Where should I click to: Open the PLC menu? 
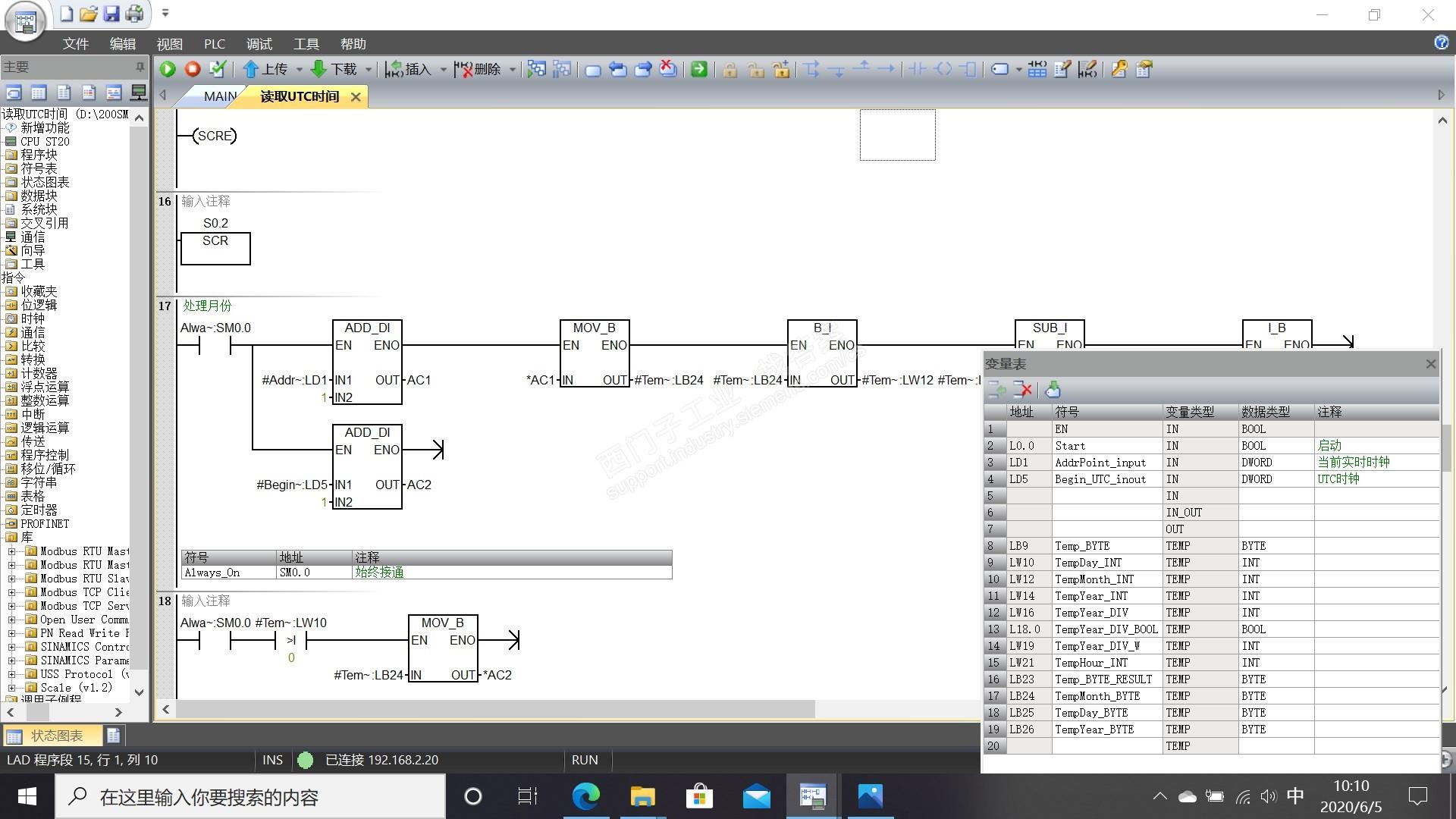tap(214, 44)
